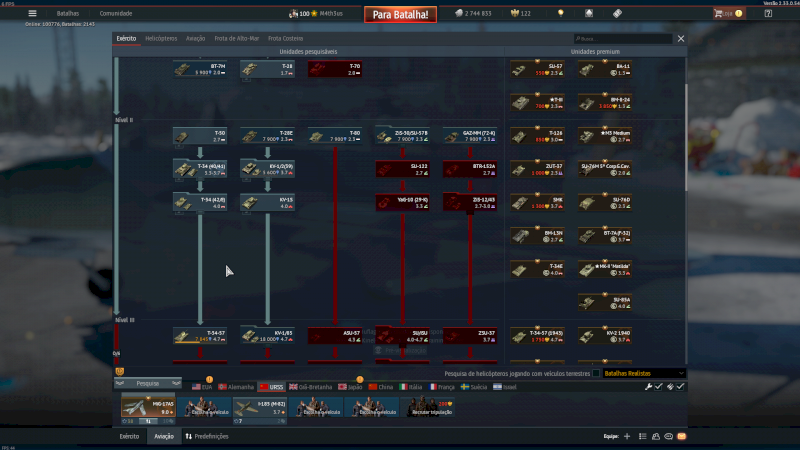Select the T-34-57 tank icon

(x=200, y=336)
